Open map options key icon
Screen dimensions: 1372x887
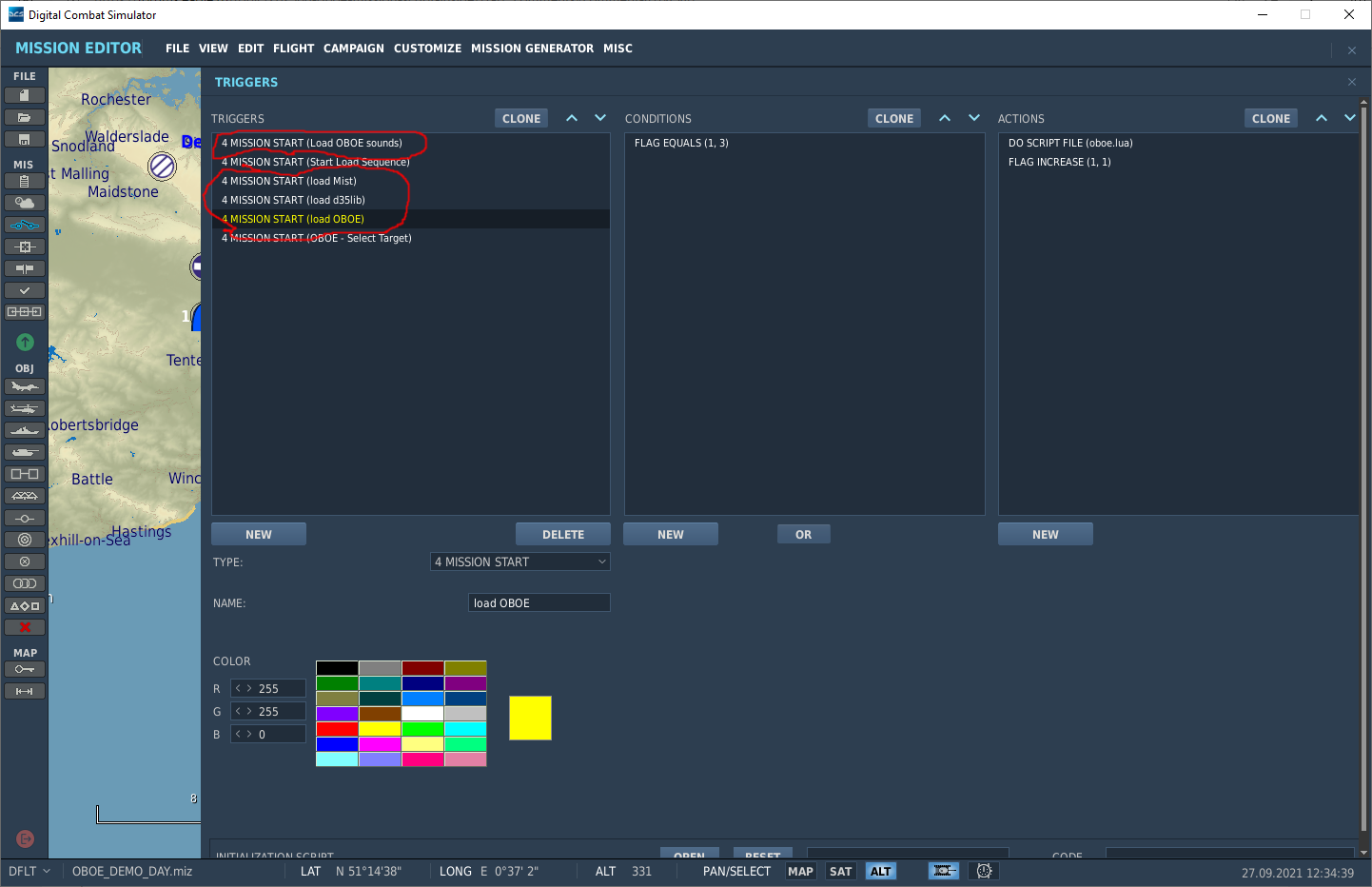click(x=25, y=669)
